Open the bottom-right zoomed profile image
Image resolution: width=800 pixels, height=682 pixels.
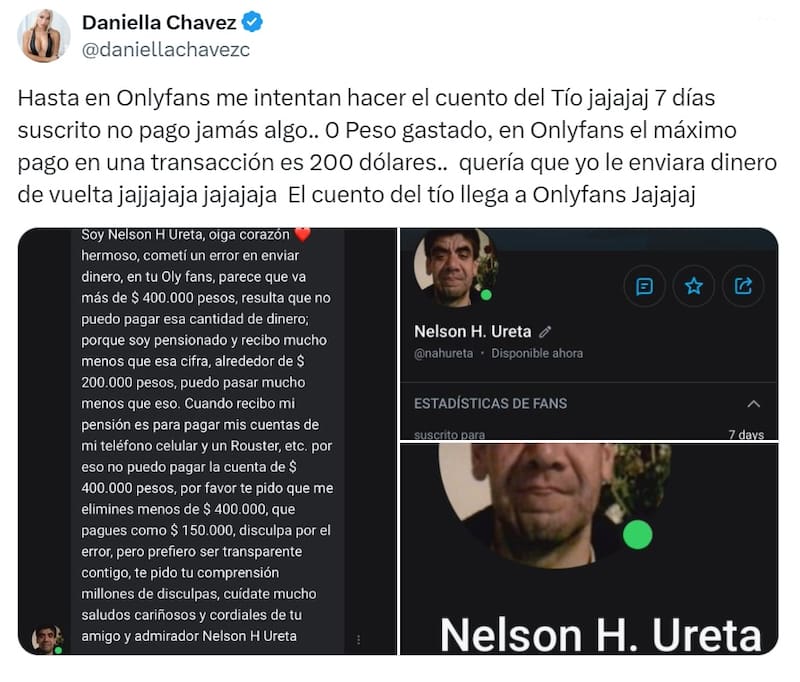589,549
